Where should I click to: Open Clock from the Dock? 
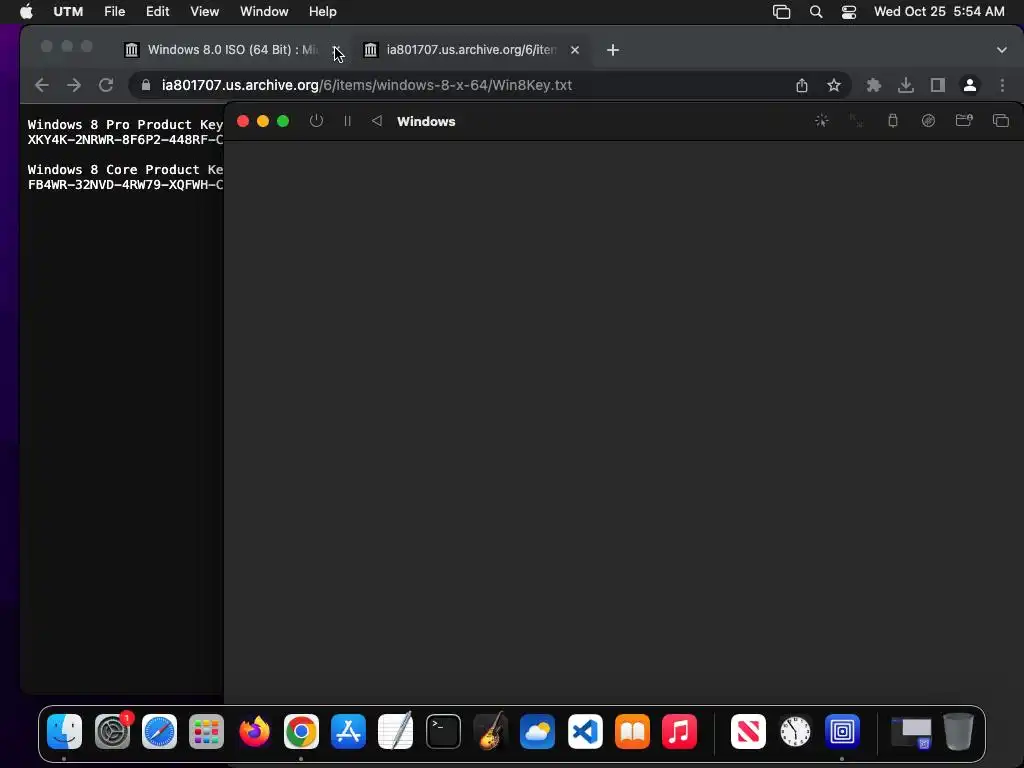(795, 731)
